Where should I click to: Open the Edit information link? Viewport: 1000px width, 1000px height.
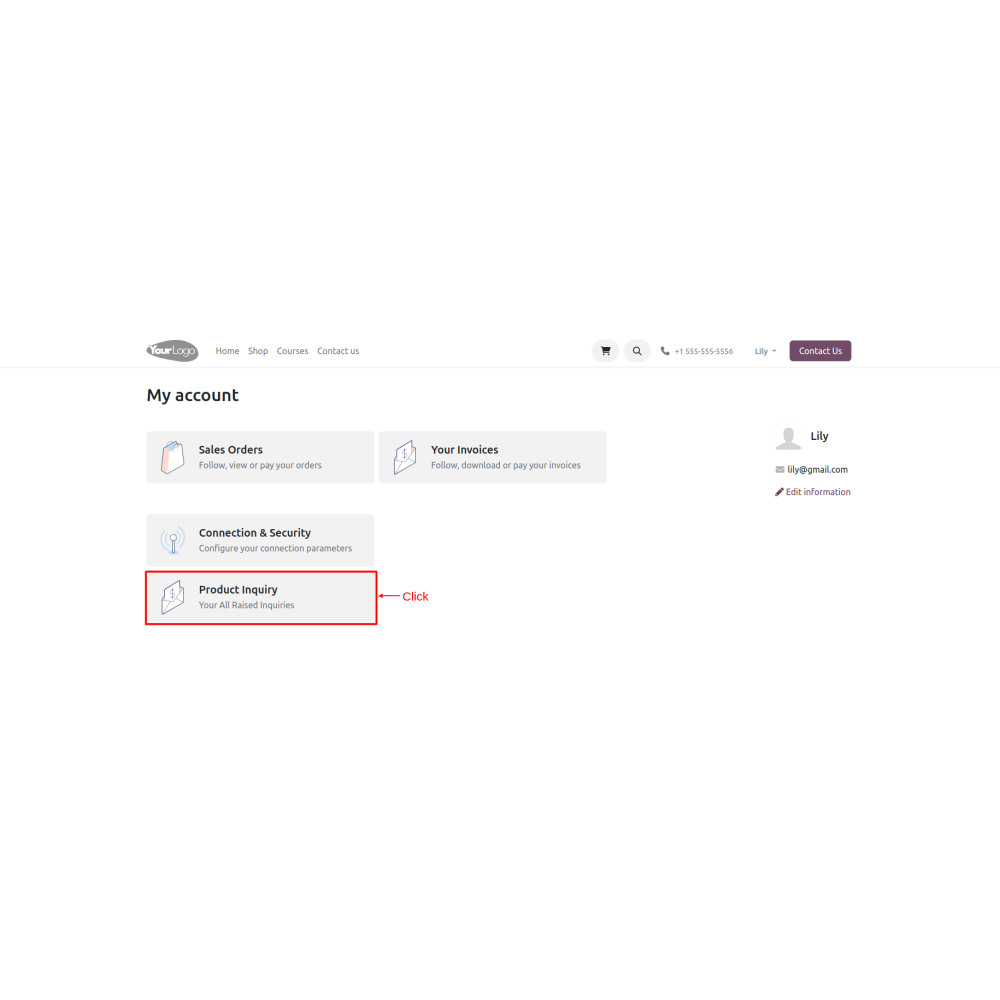click(x=818, y=492)
